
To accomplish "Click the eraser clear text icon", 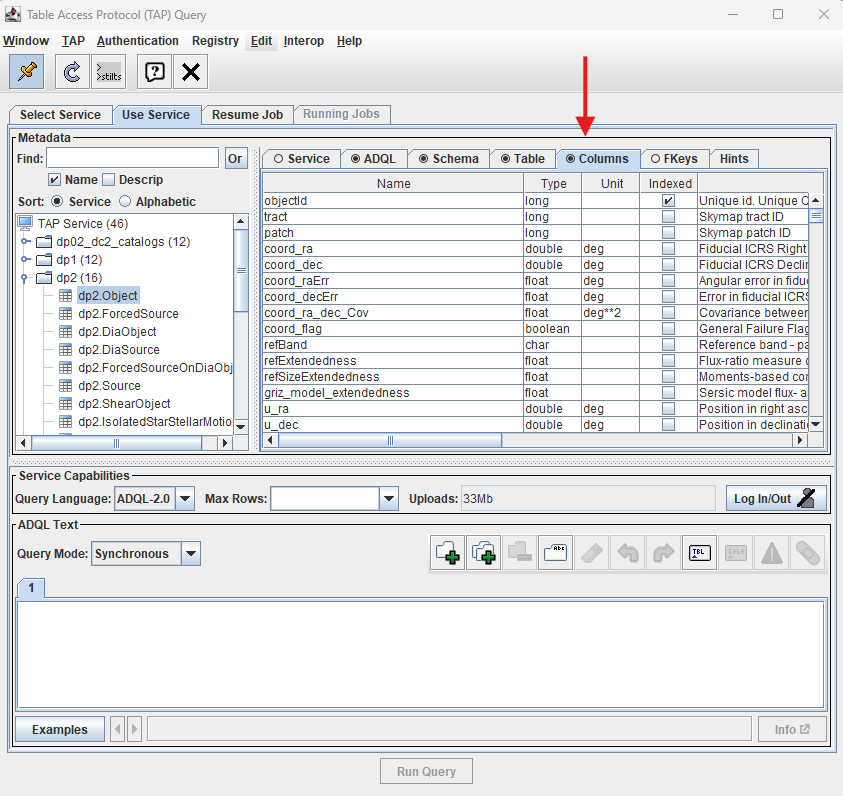I will click(x=591, y=553).
